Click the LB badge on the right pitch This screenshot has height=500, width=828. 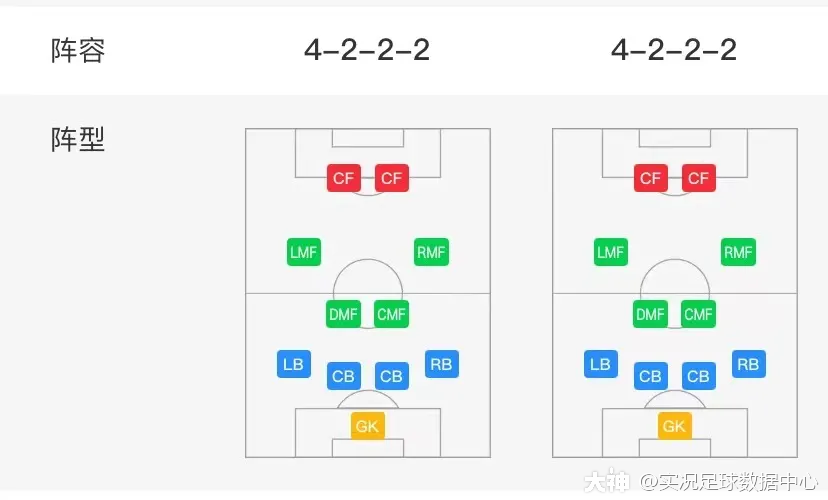(x=600, y=364)
